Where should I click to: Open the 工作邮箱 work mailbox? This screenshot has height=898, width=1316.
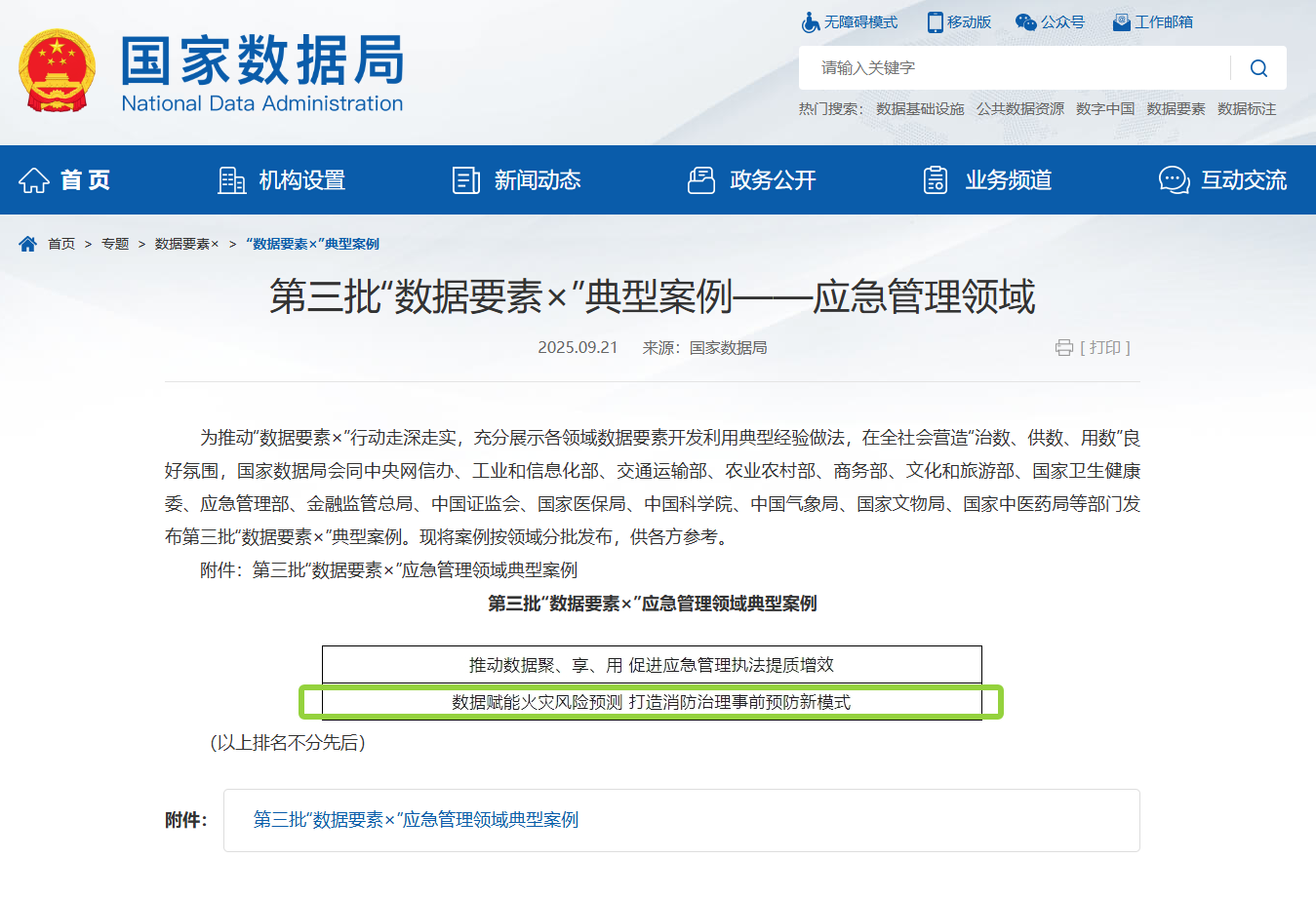pos(1153,22)
